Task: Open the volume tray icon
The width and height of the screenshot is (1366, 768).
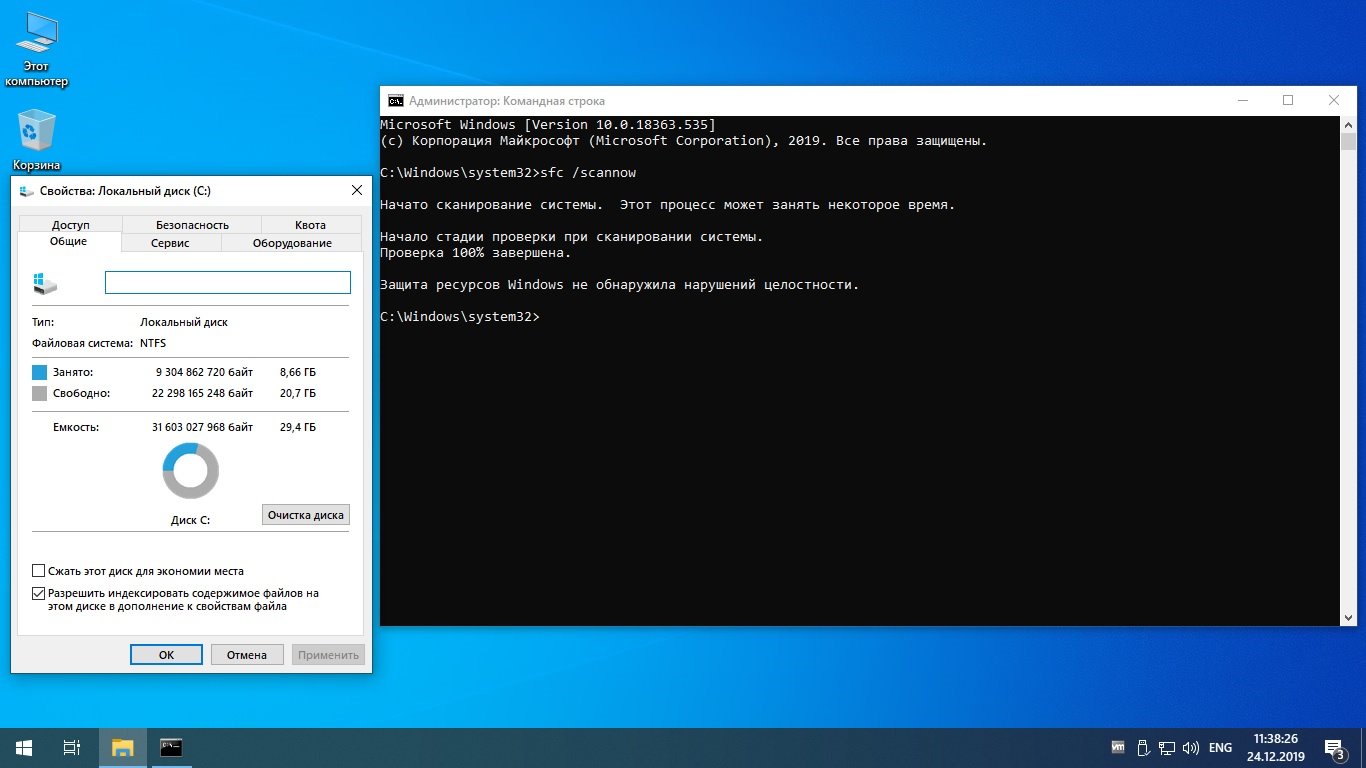Action: tap(1190, 747)
